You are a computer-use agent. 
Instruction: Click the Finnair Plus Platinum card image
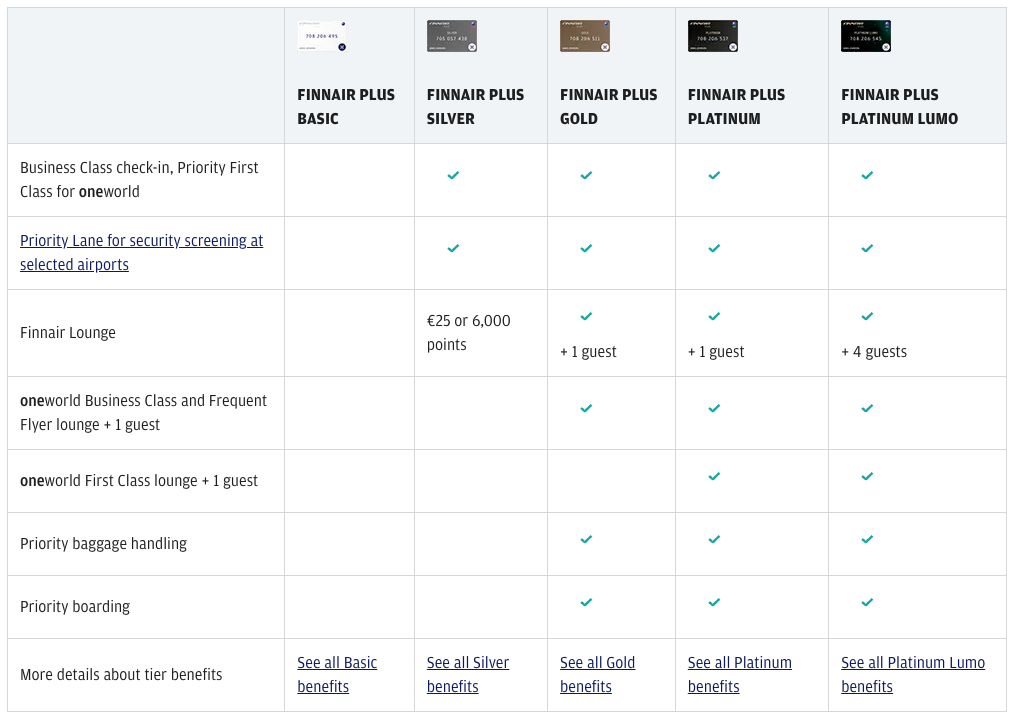[713, 36]
